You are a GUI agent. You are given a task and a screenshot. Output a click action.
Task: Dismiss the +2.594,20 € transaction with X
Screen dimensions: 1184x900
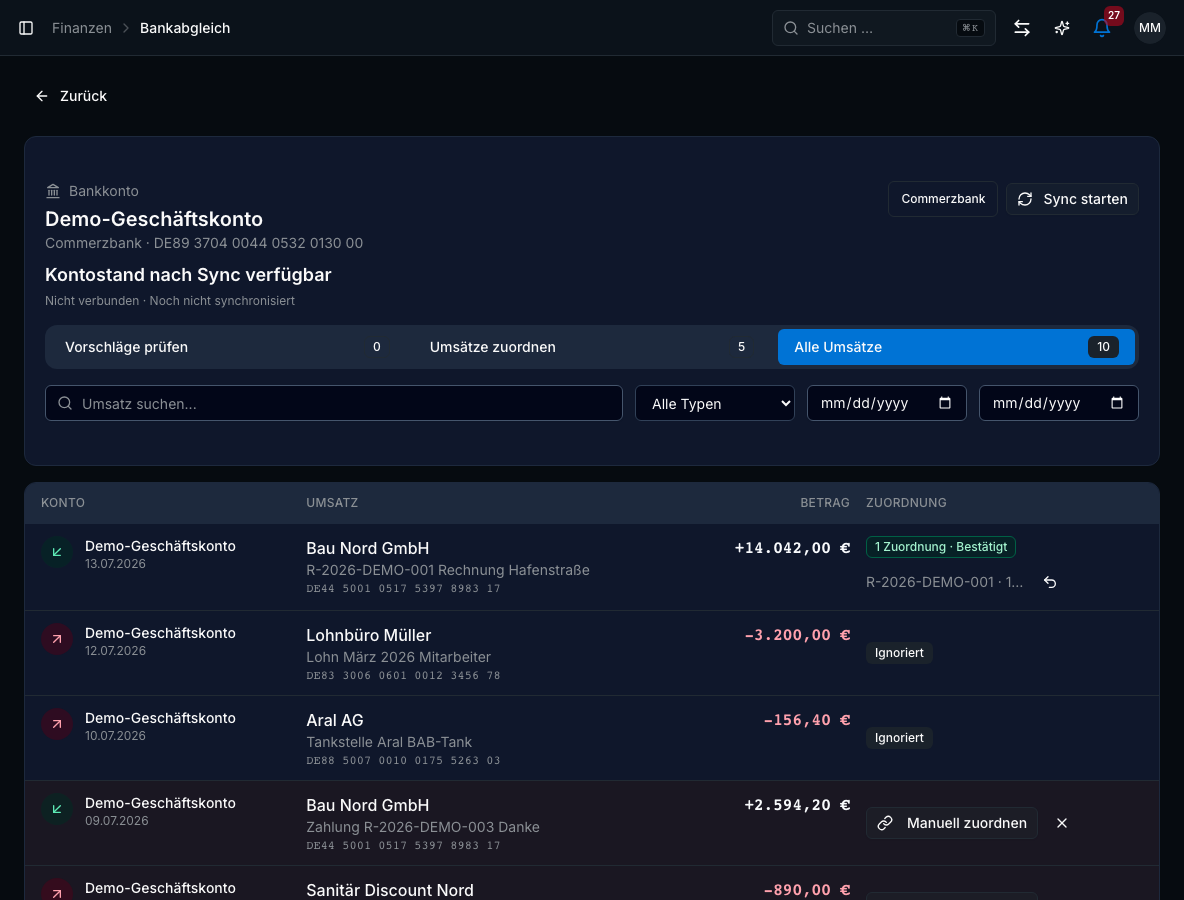[1062, 823]
